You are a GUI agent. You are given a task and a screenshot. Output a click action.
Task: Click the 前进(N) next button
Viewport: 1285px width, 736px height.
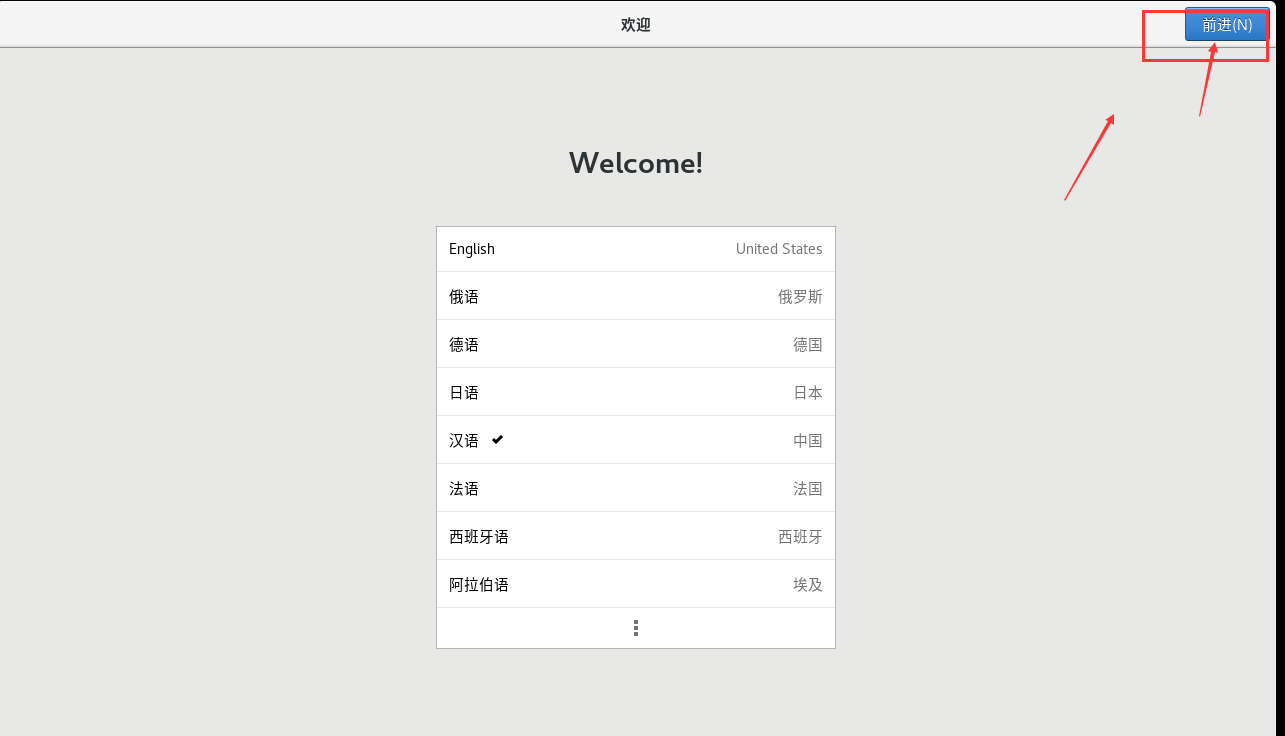click(1227, 25)
